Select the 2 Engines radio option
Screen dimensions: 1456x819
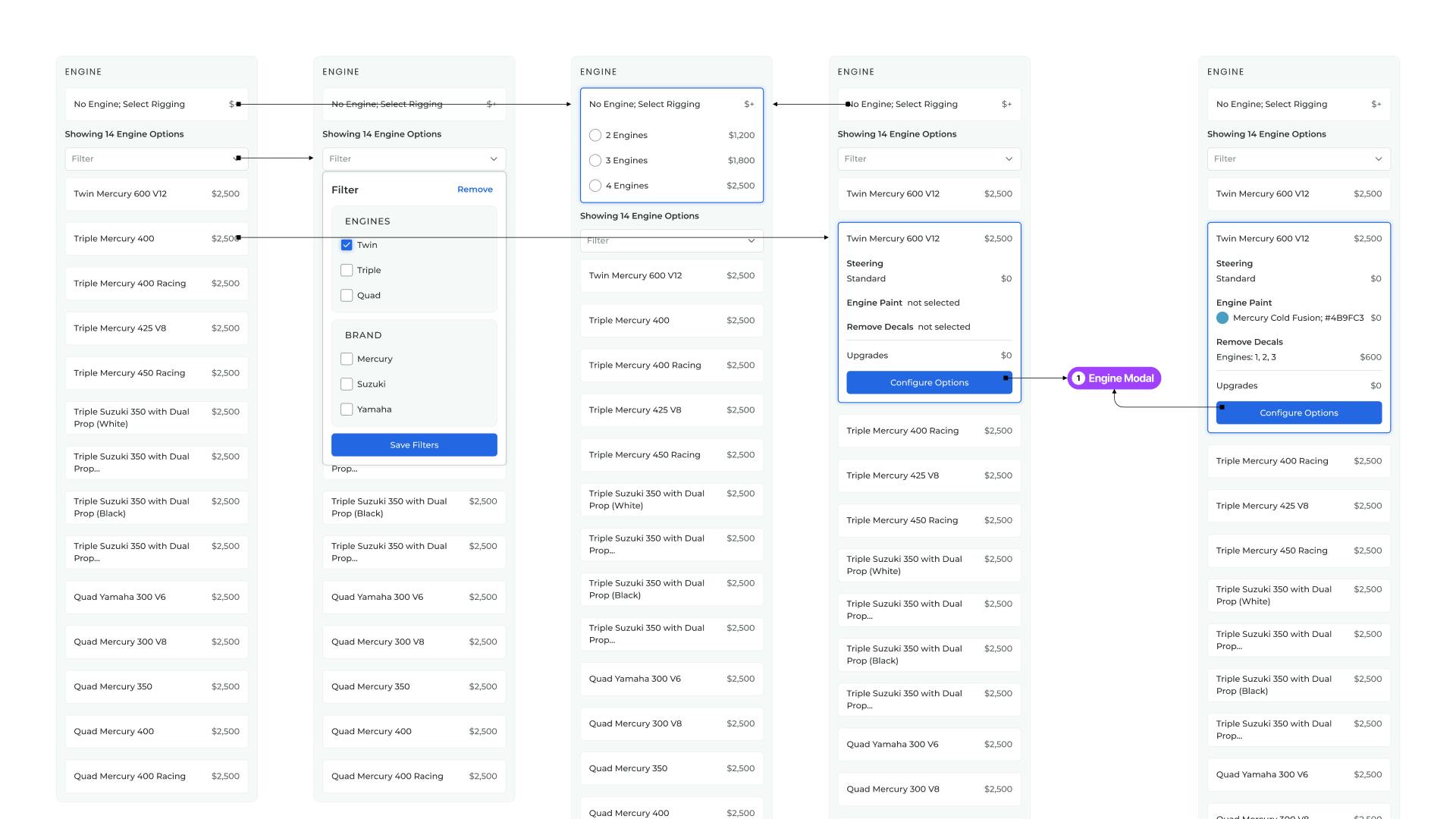point(595,135)
